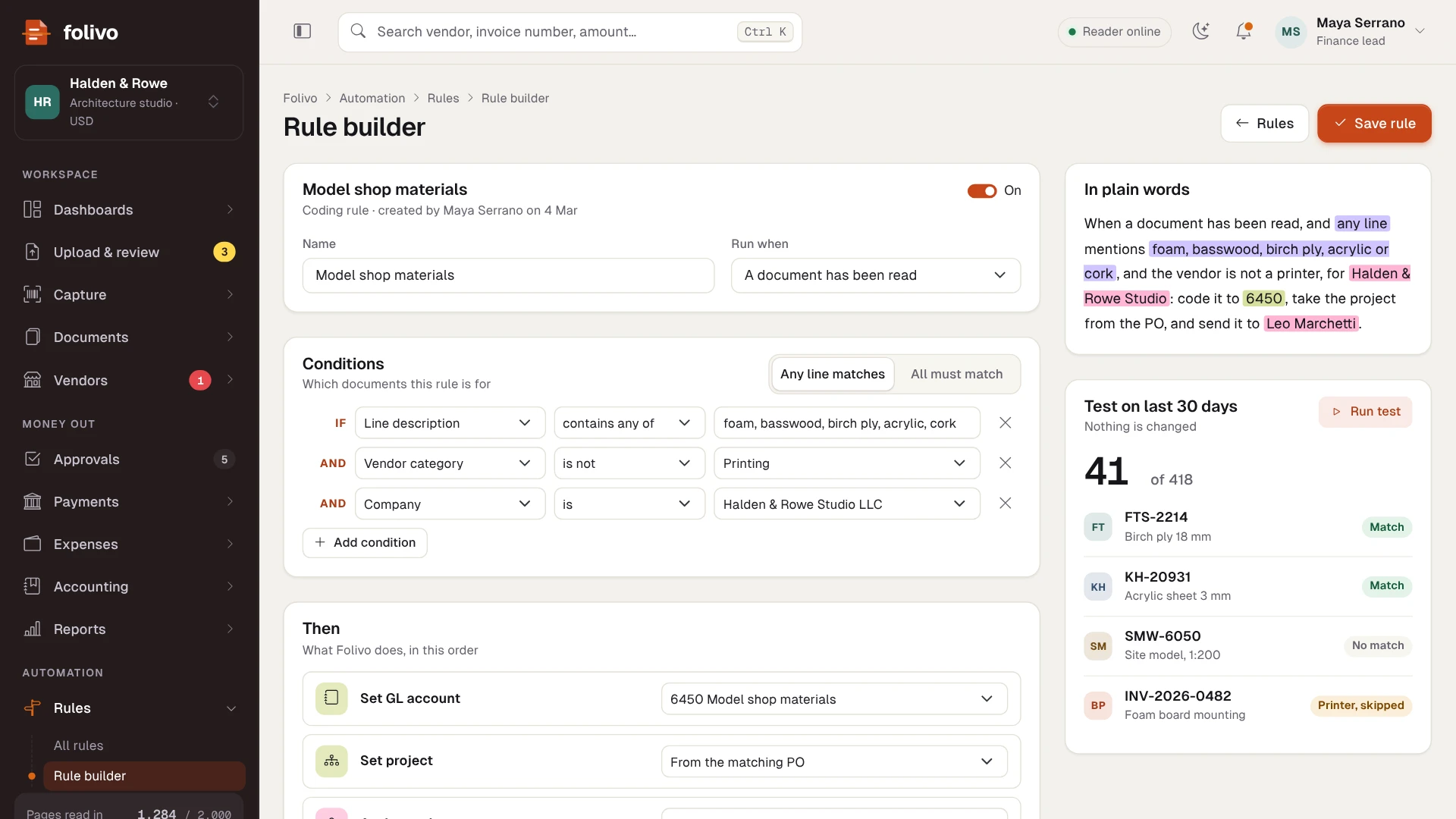Open Documents section
The height and width of the screenshot is (819, 1456).
pyautogui.click(x=129, y=337)
